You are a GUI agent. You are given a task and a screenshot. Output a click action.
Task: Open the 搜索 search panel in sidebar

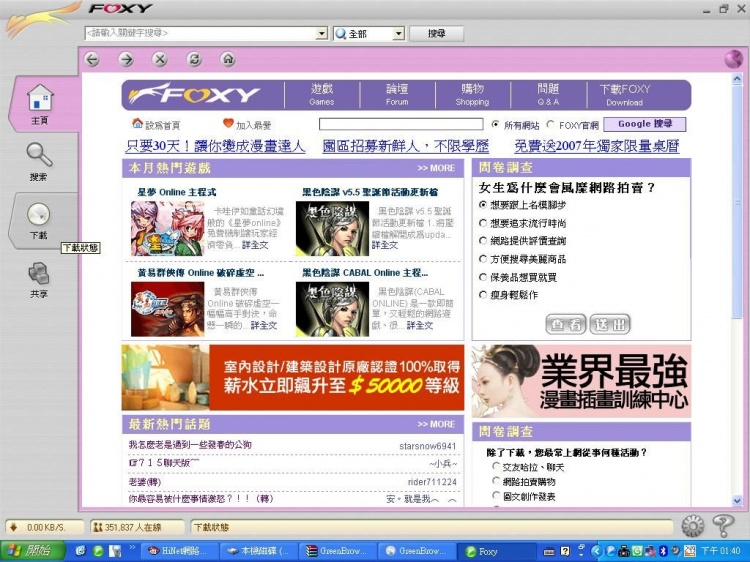tap(39, 161)
